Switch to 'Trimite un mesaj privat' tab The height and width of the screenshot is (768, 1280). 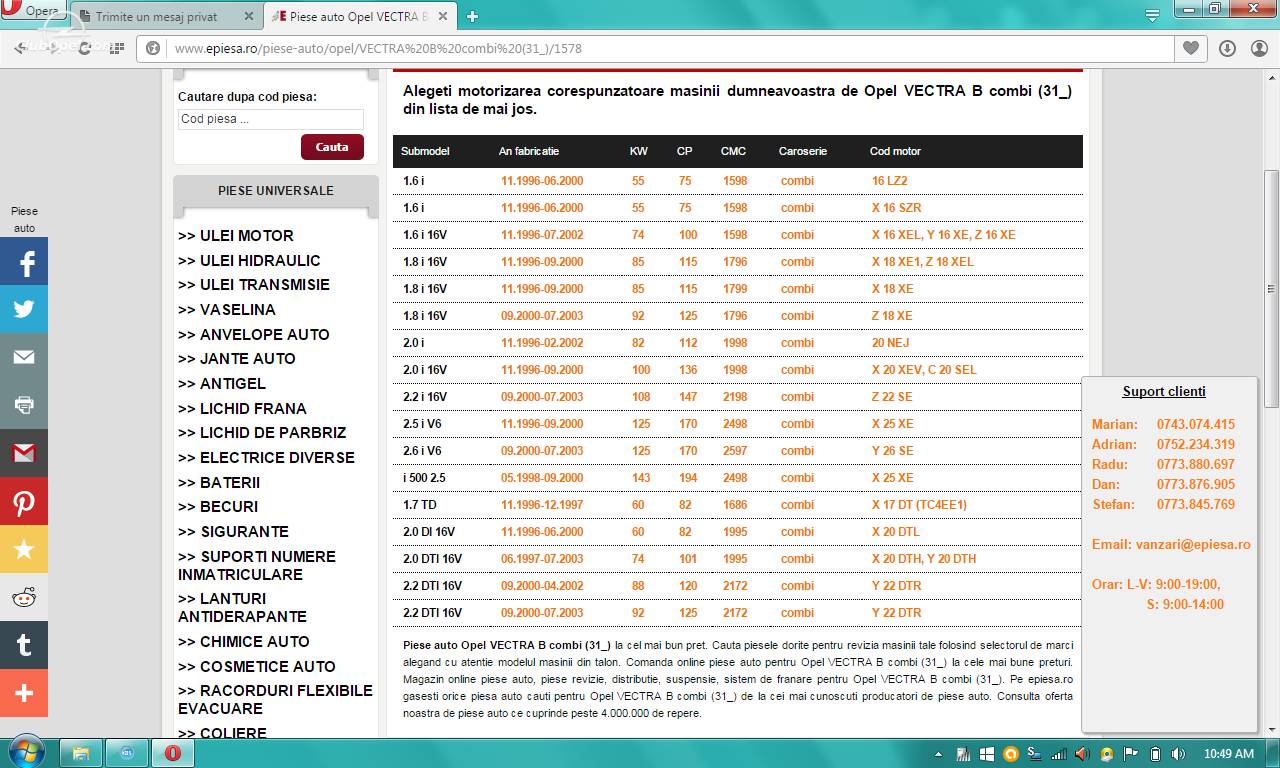(x=165, y=17)
